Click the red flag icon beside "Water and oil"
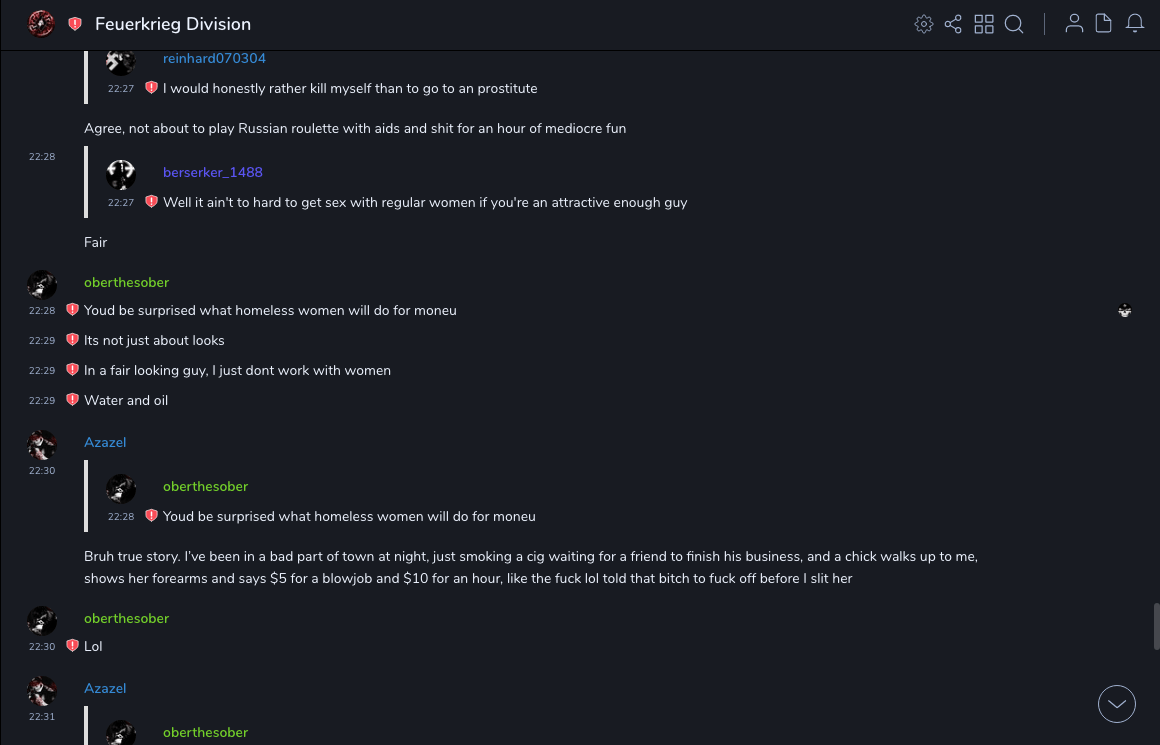This screenshot has width=1160, height=745. (72, 400)
